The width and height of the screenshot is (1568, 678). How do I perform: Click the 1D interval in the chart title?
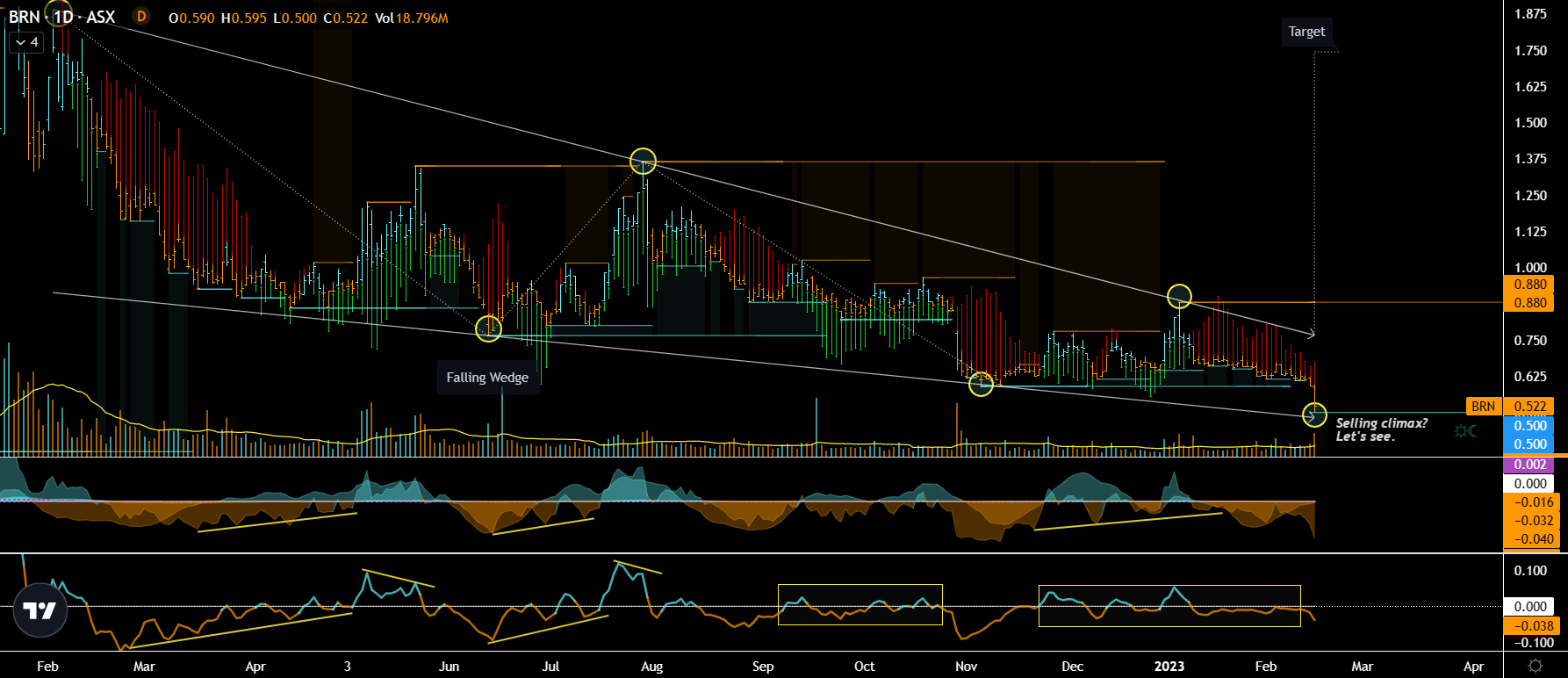tap(63, 18)
